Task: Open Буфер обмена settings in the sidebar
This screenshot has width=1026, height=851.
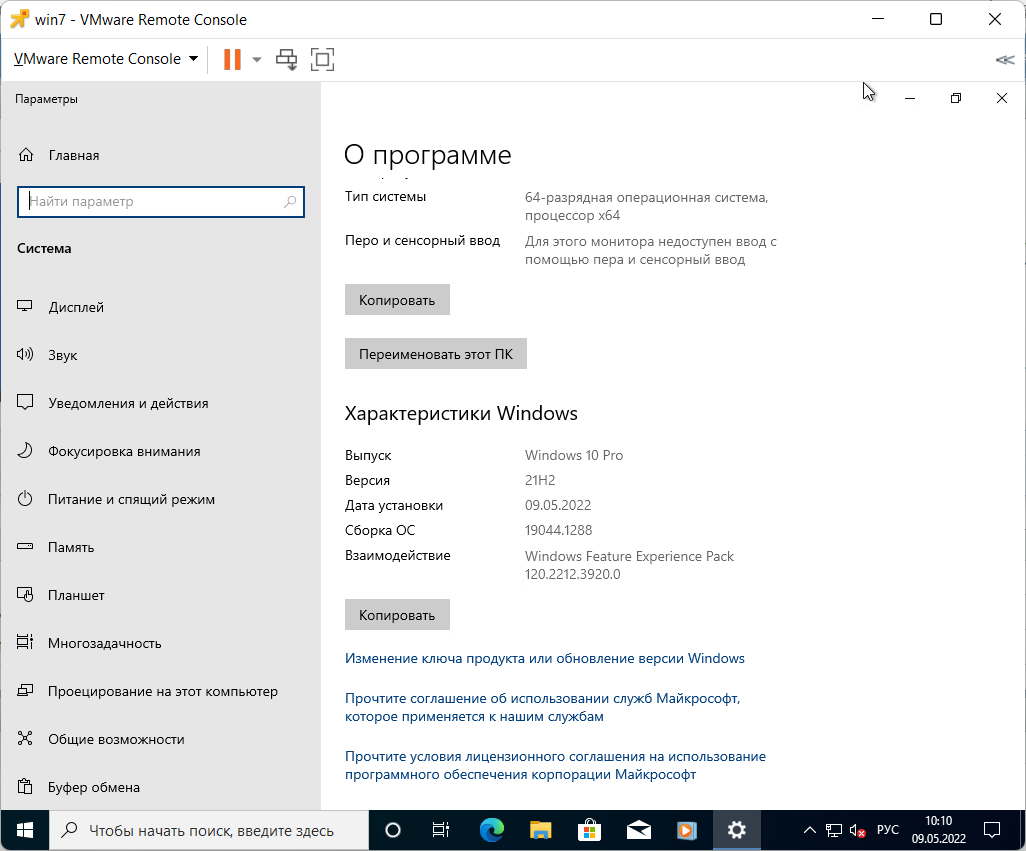Action: tap(93, 787)
